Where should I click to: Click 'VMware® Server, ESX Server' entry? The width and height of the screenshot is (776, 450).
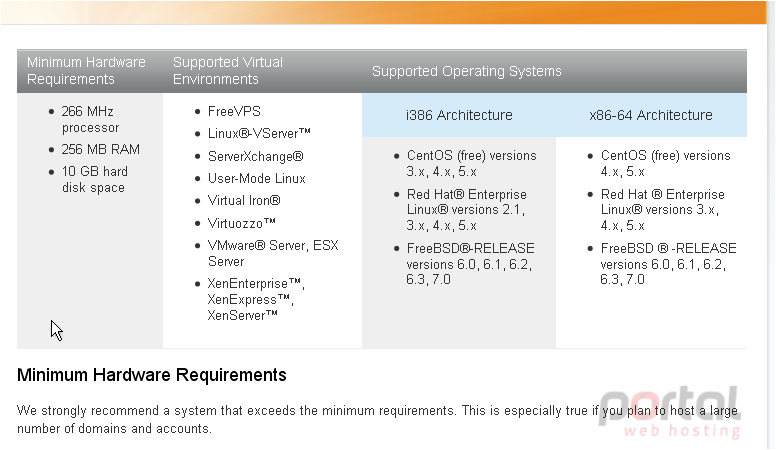point(273,253)
